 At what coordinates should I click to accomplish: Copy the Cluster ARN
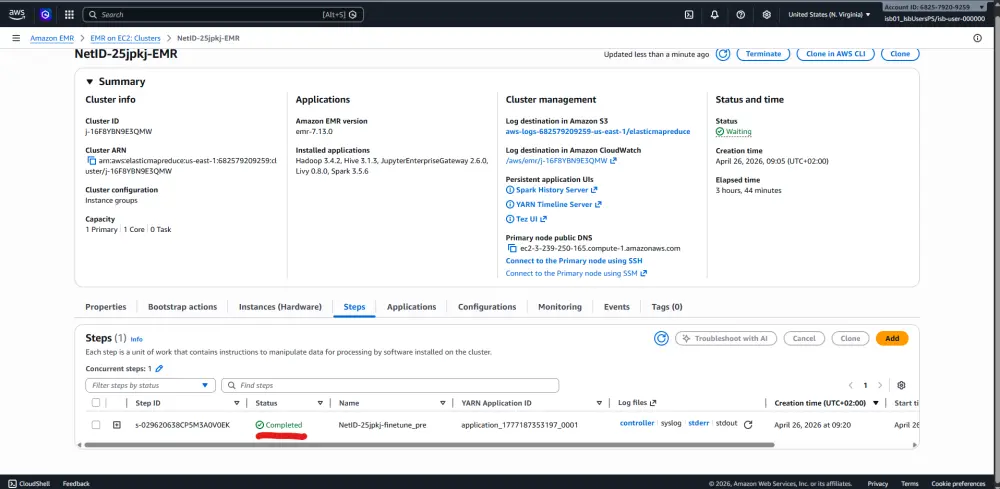pyautogui.click(x=91, y=161)
